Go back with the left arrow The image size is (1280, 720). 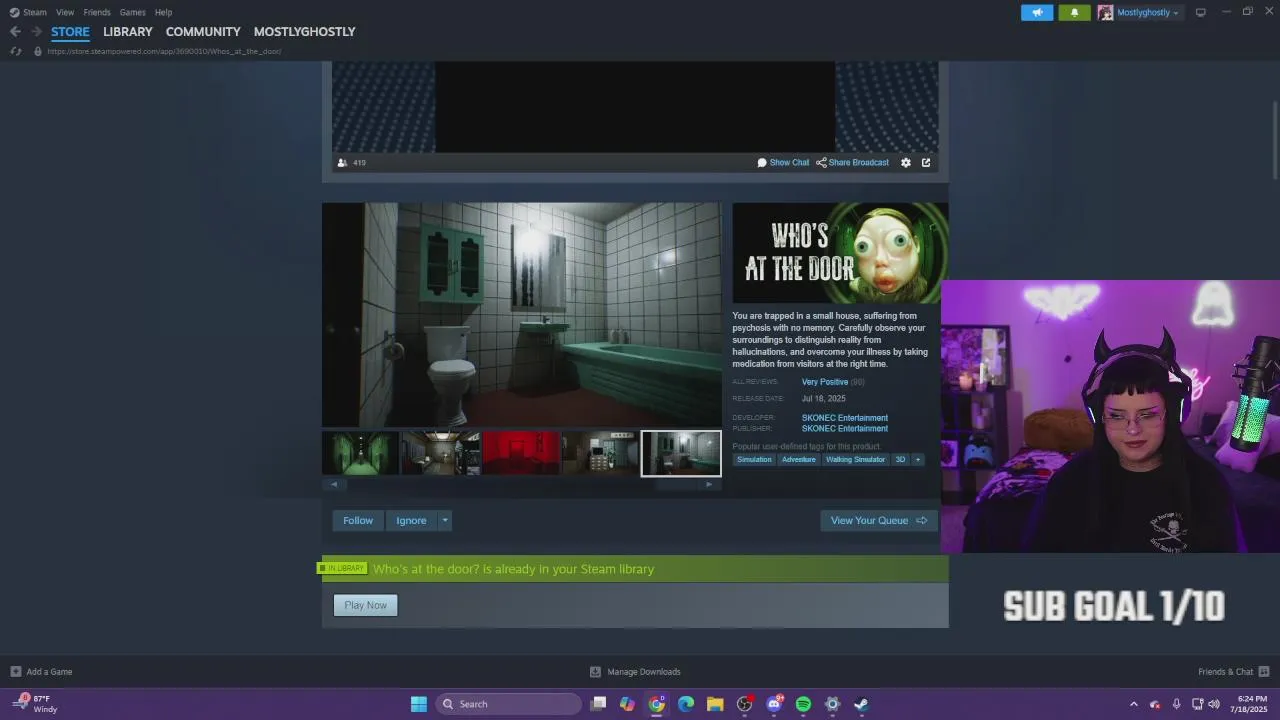tap(15, 32)
